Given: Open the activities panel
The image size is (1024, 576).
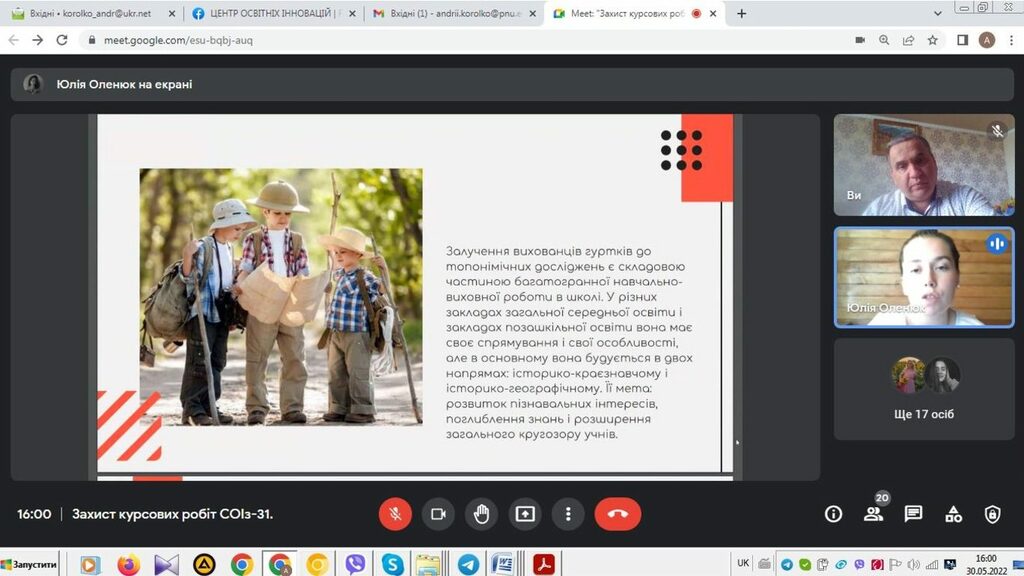Looking at the screenshot, I should click(x=953, y=514).
